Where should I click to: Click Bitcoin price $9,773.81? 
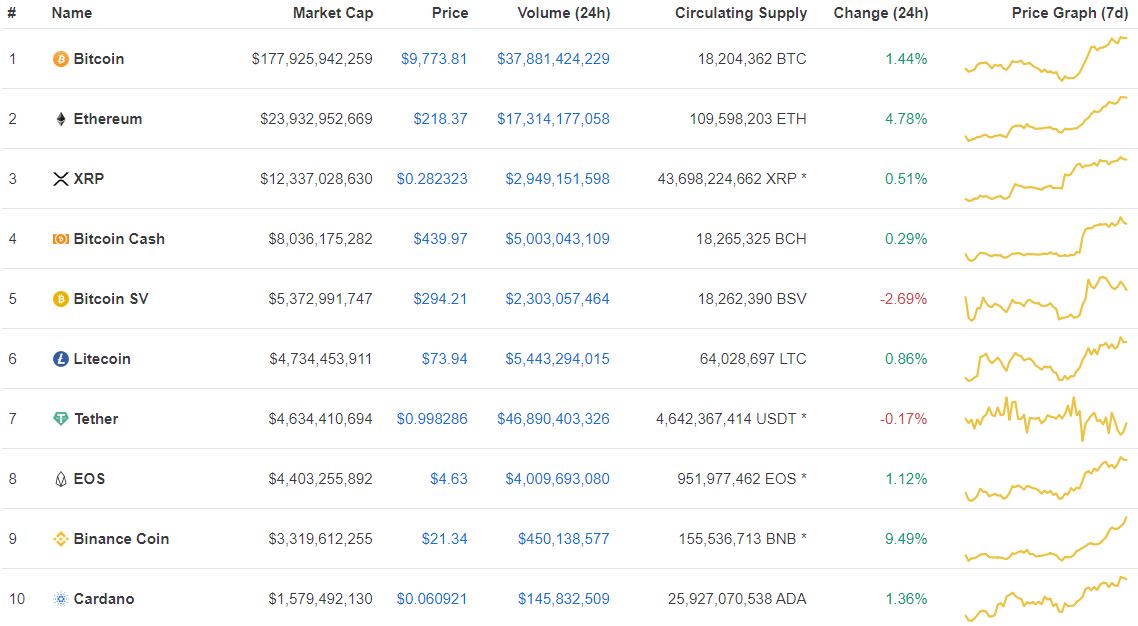434,59
